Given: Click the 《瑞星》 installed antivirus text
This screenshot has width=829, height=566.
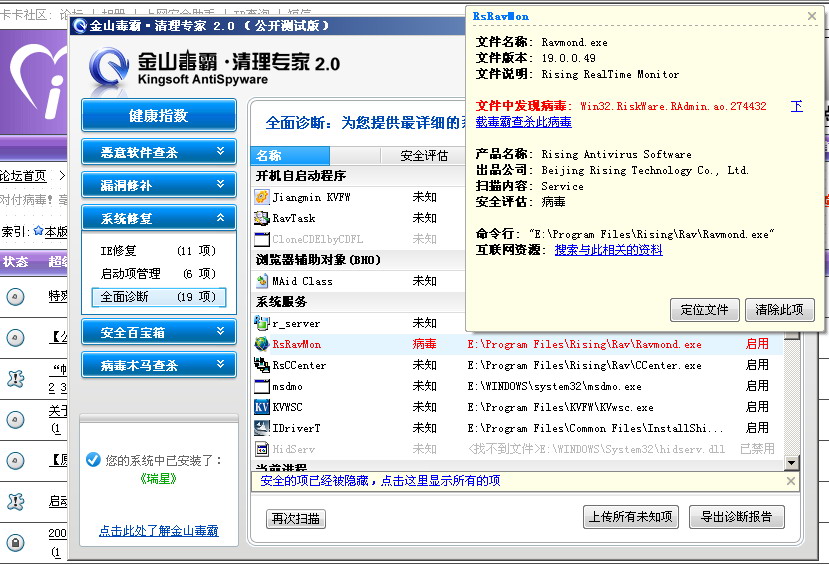Looking at the screenshot, I should tap(158, 479).
